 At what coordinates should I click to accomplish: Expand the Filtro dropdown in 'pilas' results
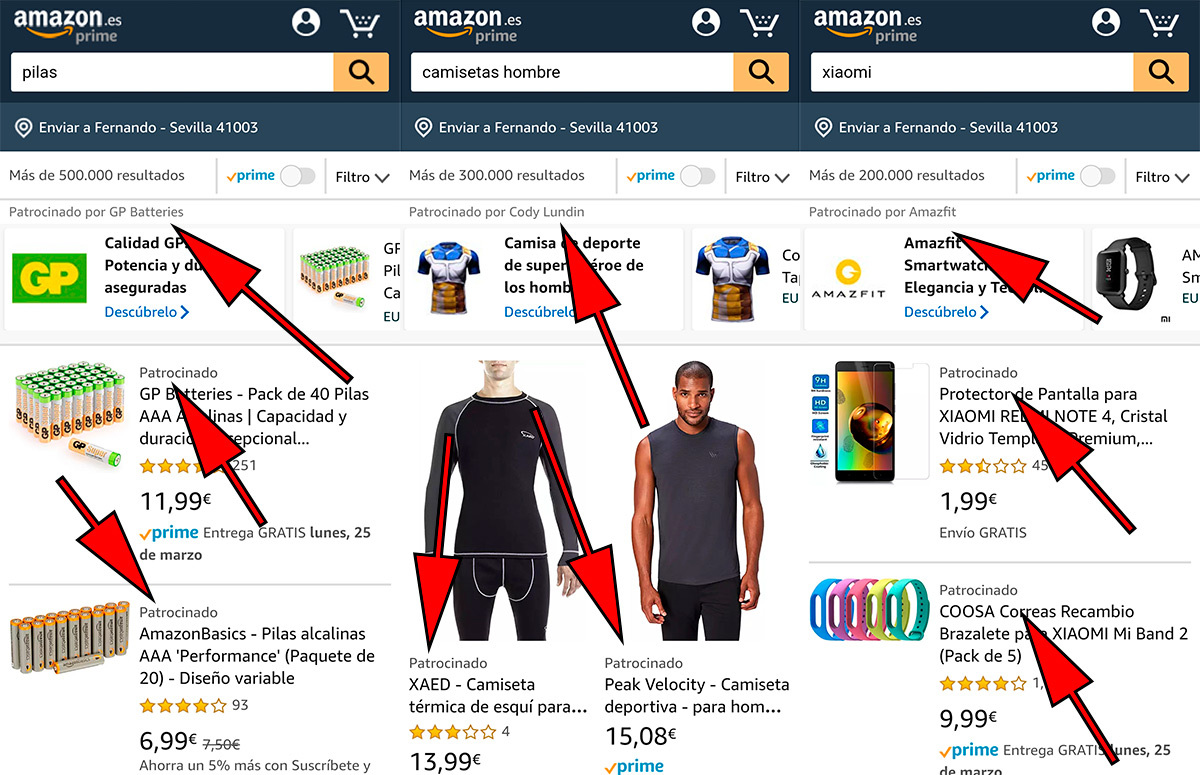point(362,177)
